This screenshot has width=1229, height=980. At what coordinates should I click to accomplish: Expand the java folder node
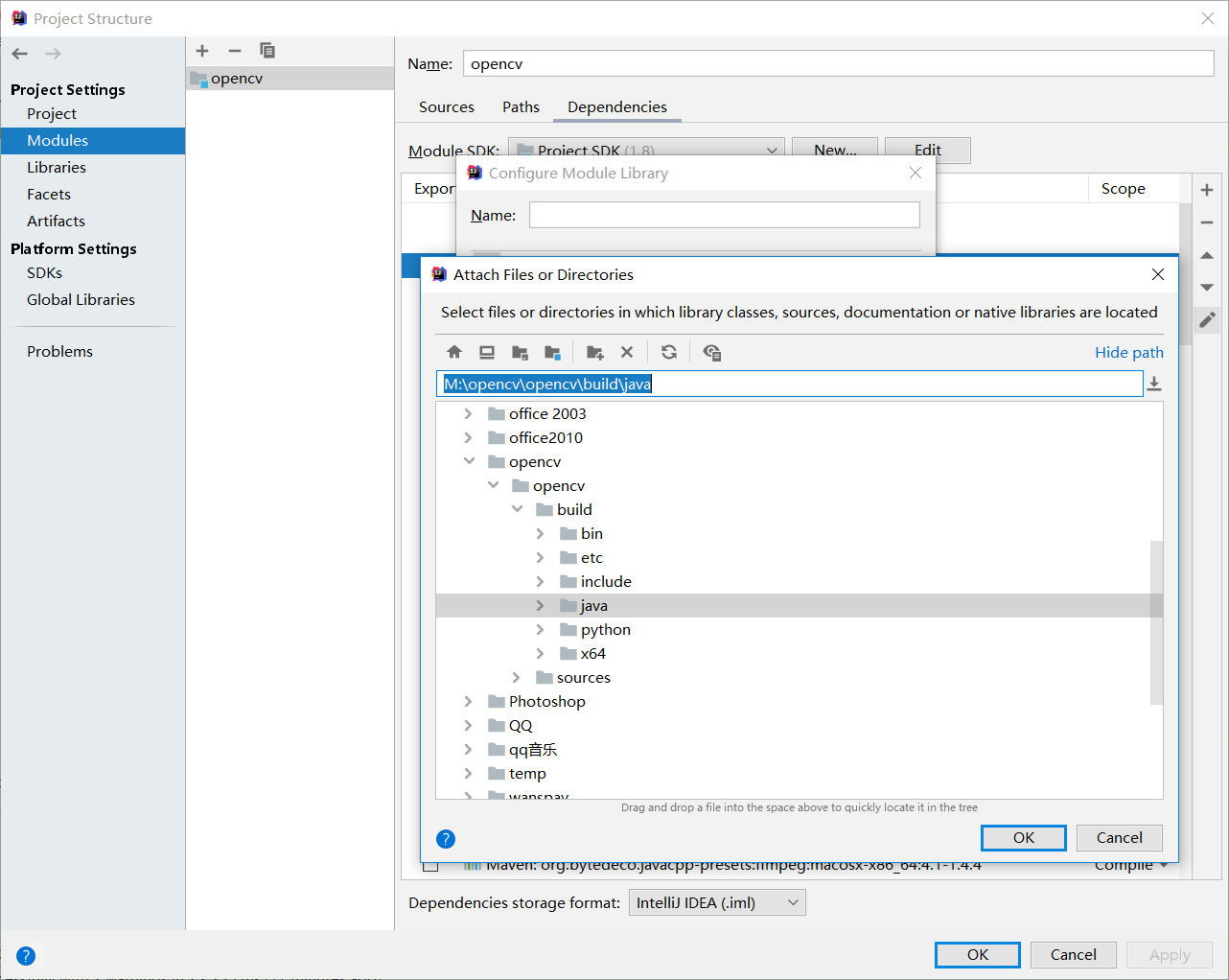click(540, 605)
